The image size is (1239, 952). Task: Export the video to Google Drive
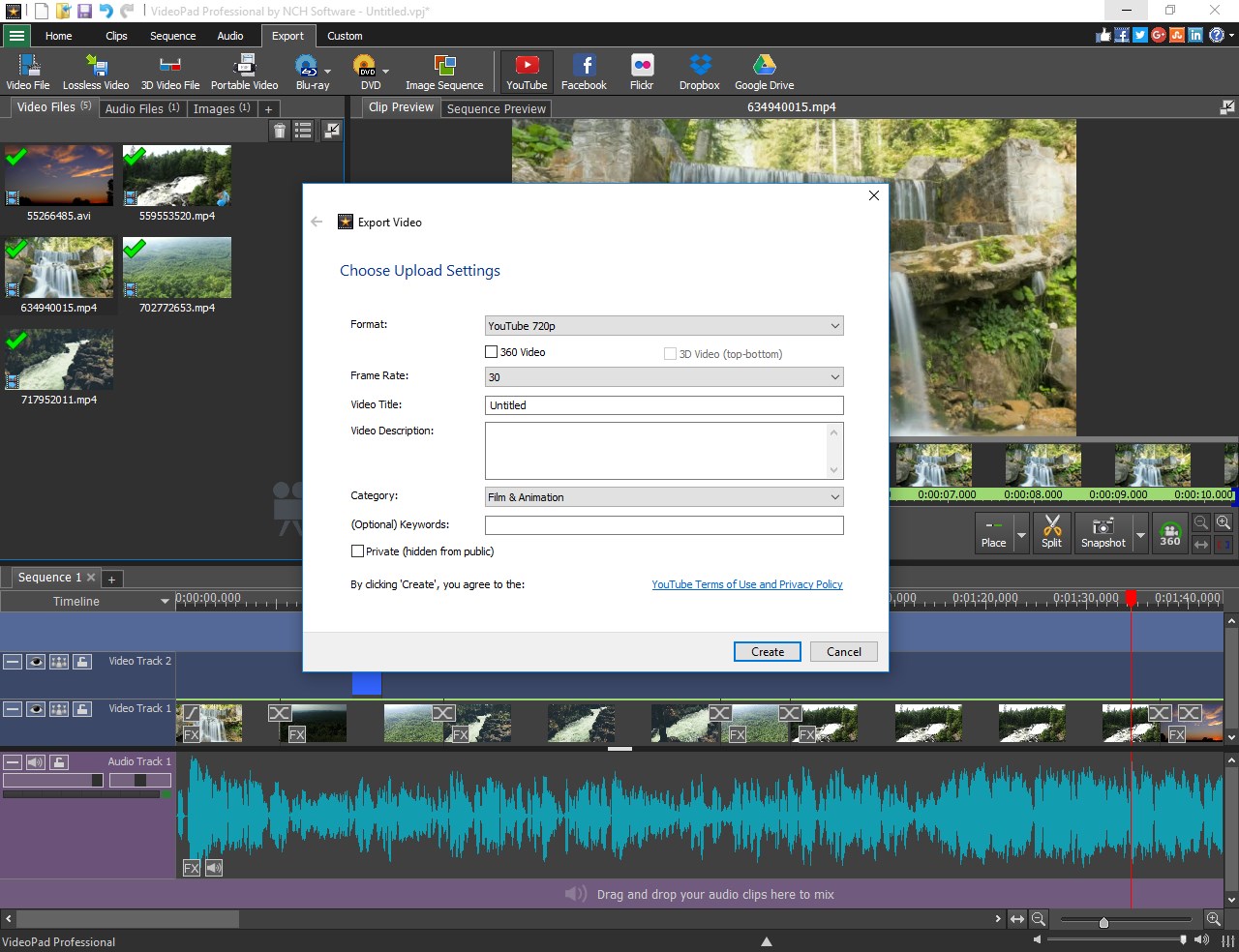pos(764,70)
